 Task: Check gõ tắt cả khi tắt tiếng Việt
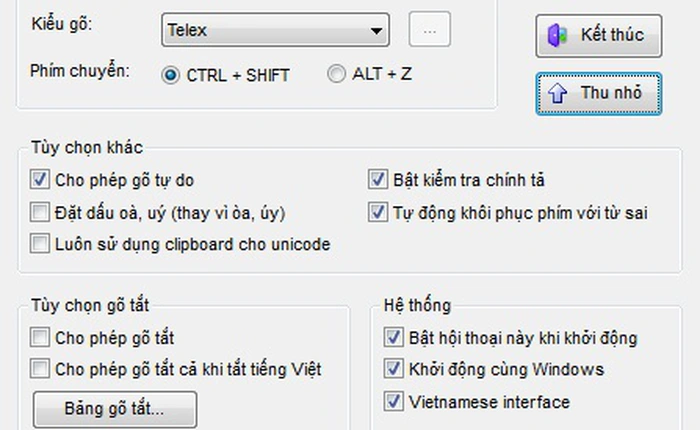(x=40, y=369)
